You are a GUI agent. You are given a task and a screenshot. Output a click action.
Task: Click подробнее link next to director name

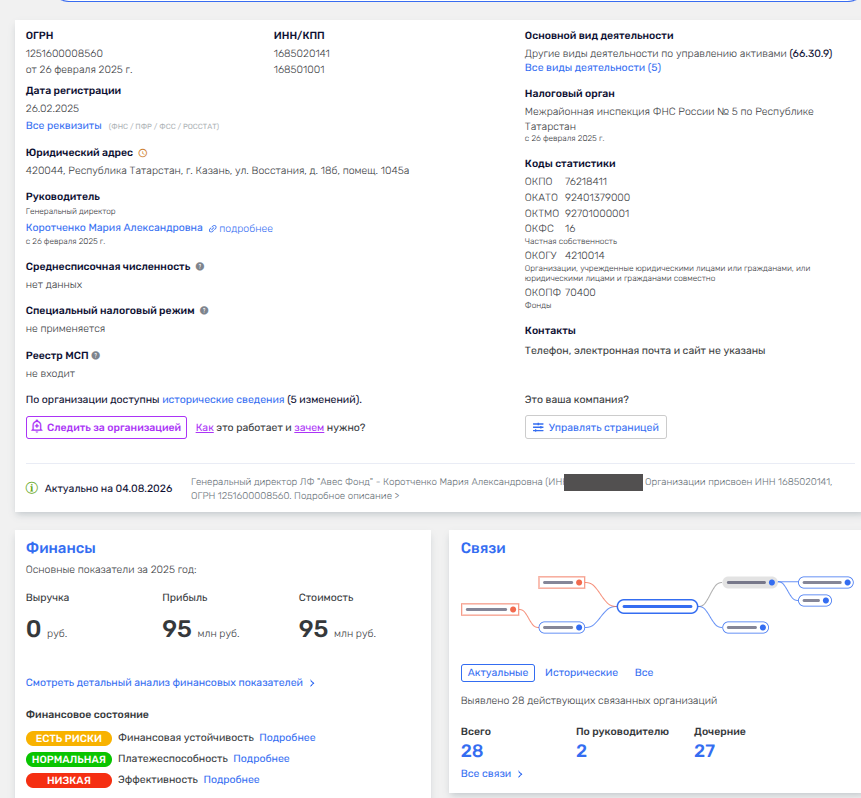246,228
